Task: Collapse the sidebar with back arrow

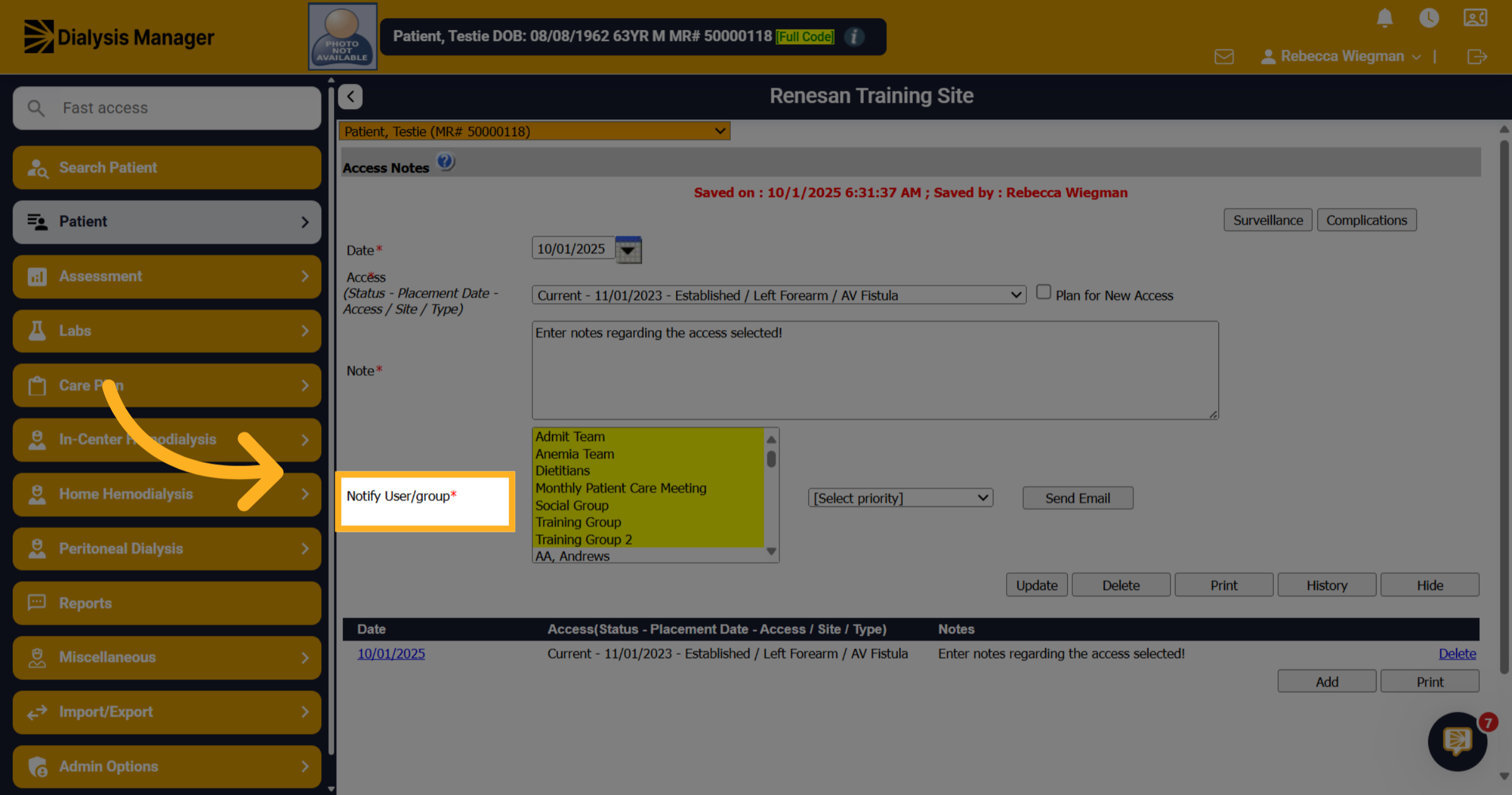Action: 350,96
